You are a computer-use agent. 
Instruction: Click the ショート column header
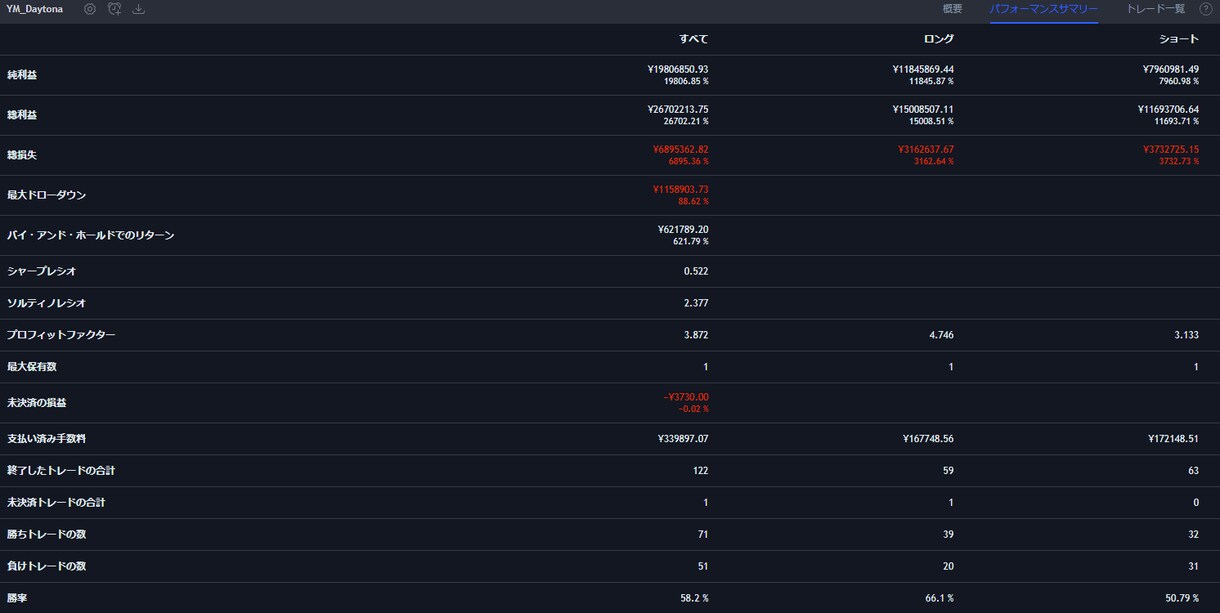pyautogui.click(x=1178, y=39)
